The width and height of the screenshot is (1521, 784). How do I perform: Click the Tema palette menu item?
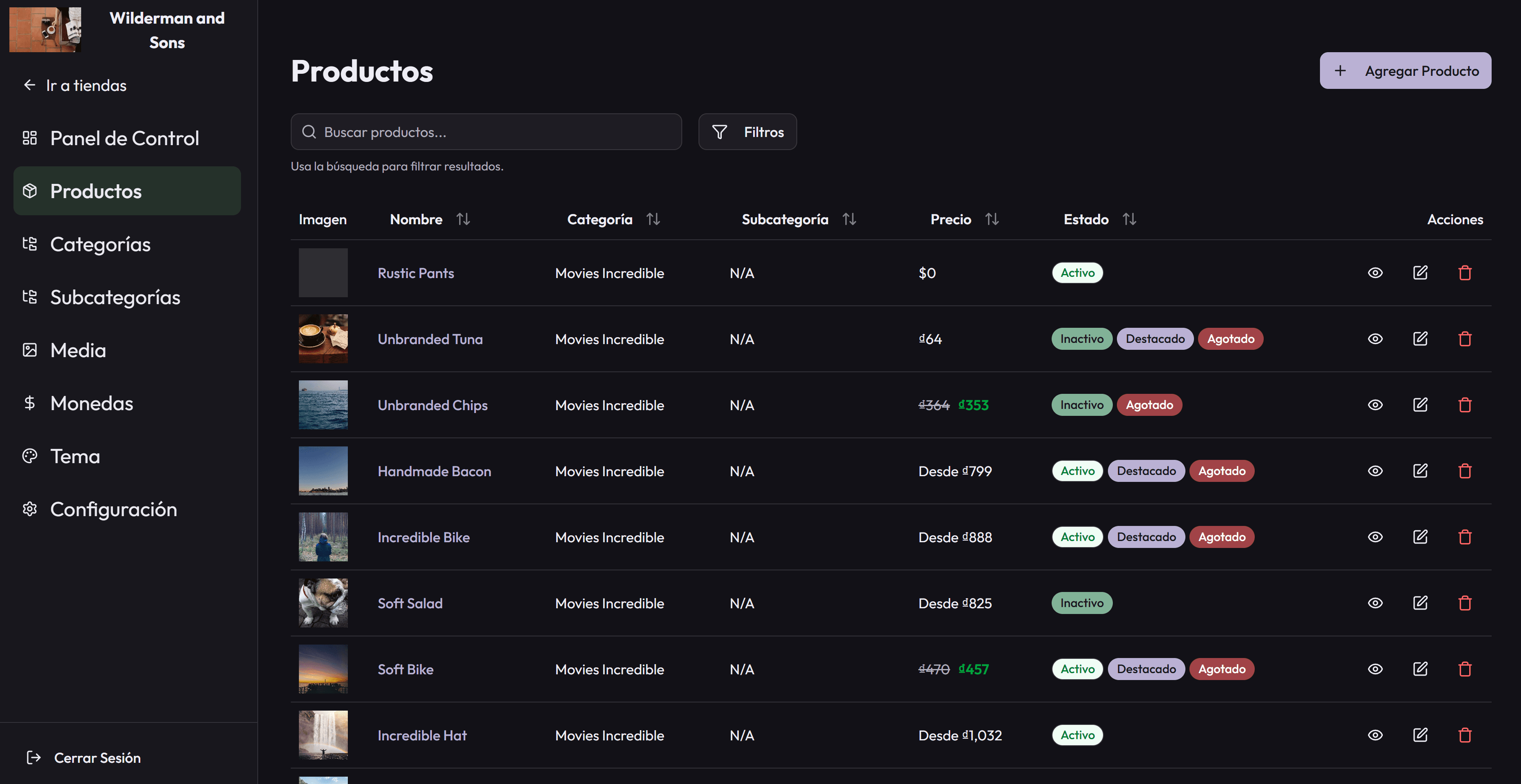[x=75, y=456]
